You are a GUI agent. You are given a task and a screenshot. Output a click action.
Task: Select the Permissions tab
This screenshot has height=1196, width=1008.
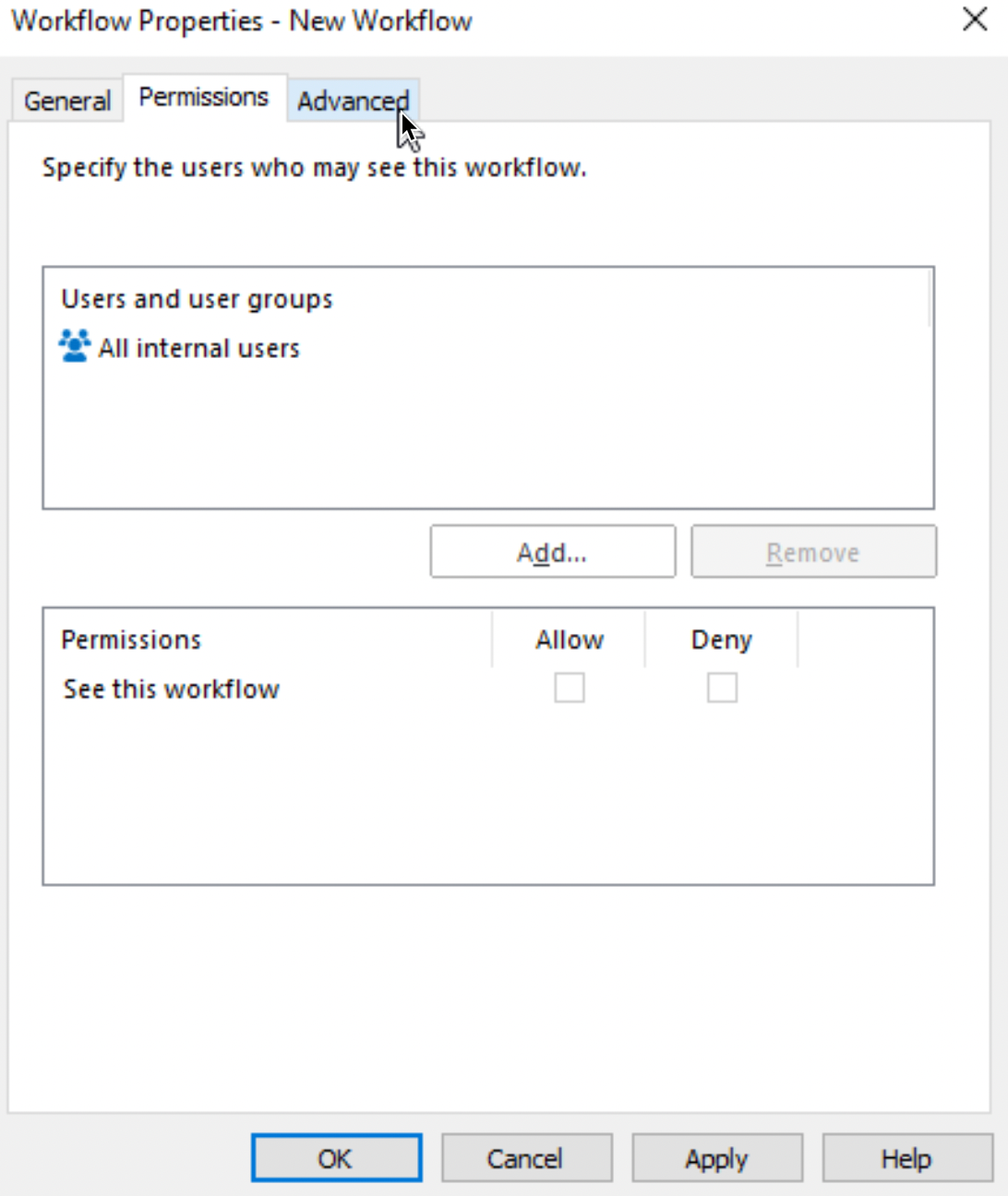[x=204, y=97]
